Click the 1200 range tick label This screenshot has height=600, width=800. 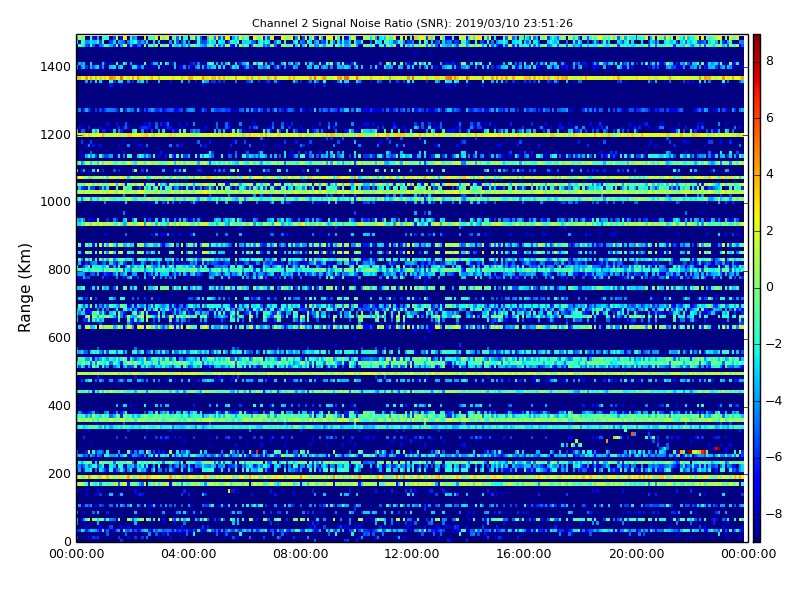click(56, 135)
